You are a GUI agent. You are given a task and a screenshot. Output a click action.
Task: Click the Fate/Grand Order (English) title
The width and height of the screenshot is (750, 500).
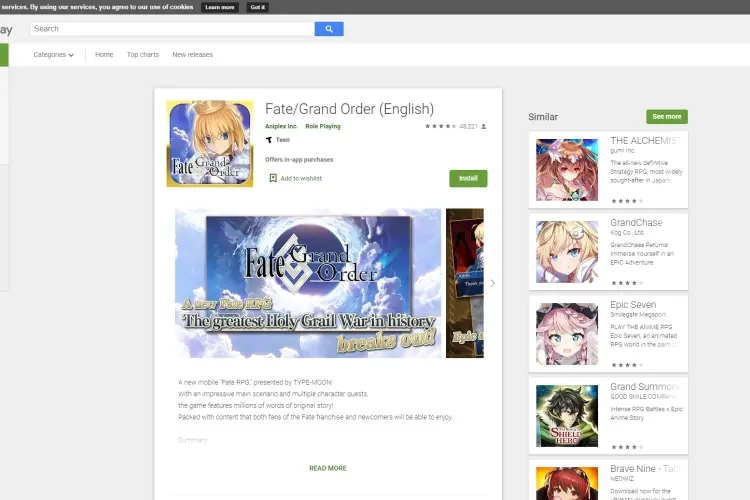pos(349,109)
